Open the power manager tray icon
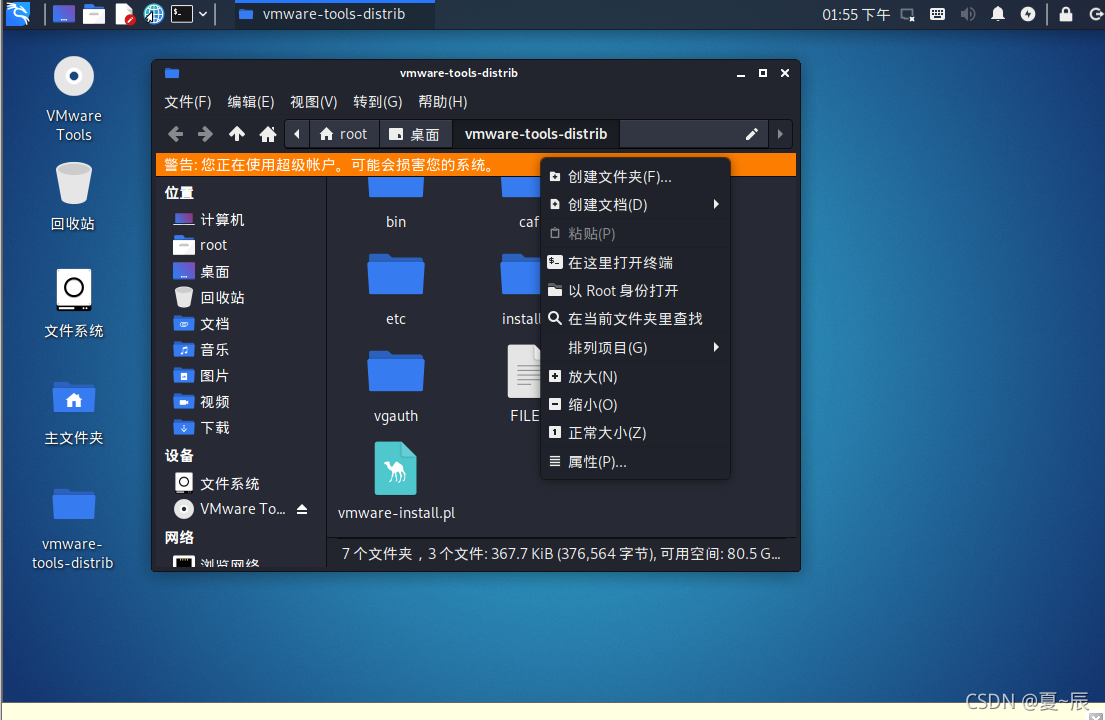 (1028, 14)
